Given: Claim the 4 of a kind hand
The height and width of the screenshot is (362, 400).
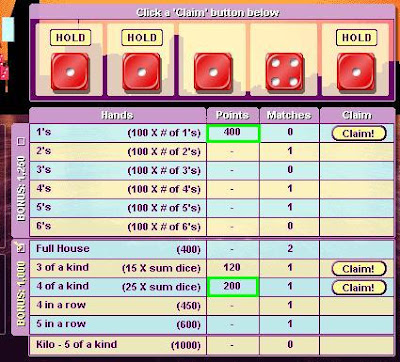Looking at the screenshot, I should pyautogui.click(x=359, y=287).
